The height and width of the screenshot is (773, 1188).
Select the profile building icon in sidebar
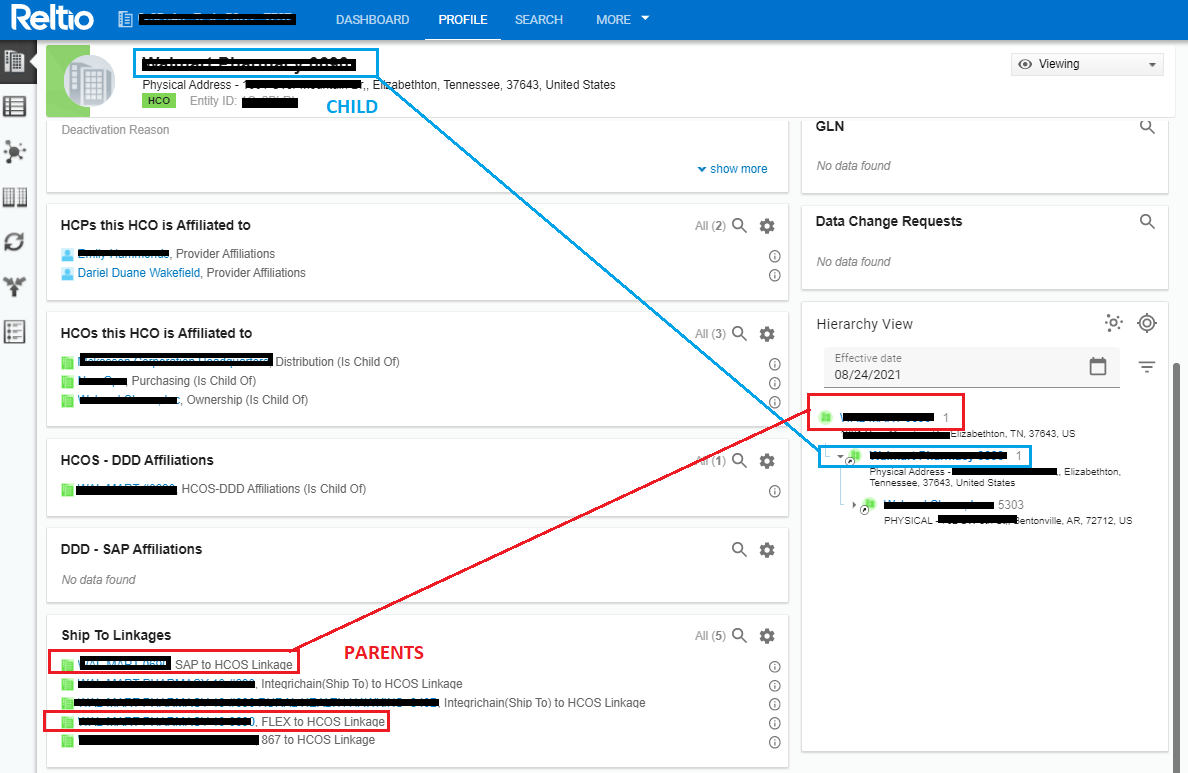coord(14,62)
